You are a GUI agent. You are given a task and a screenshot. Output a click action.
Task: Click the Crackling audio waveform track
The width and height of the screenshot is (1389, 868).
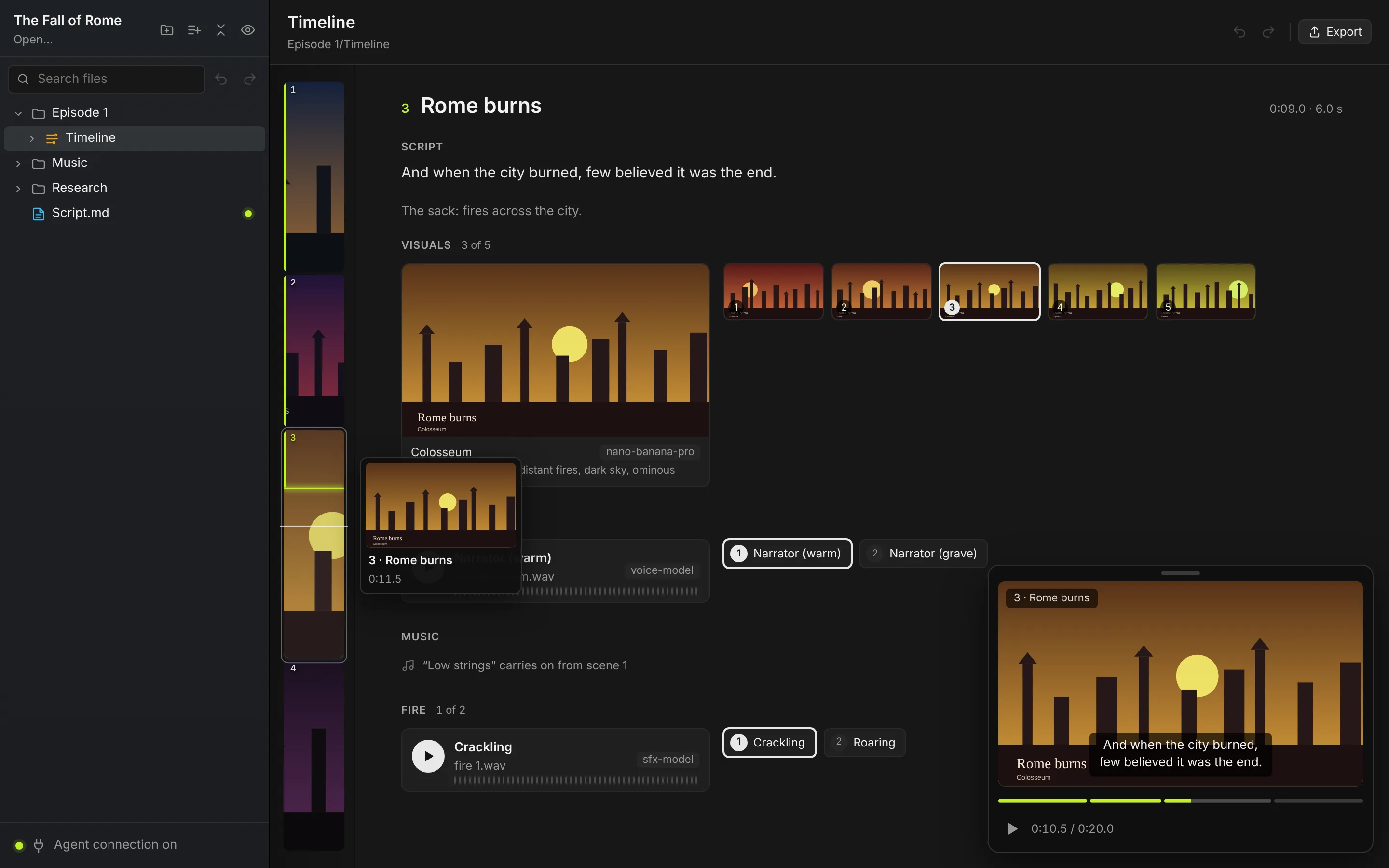[576, 780]
